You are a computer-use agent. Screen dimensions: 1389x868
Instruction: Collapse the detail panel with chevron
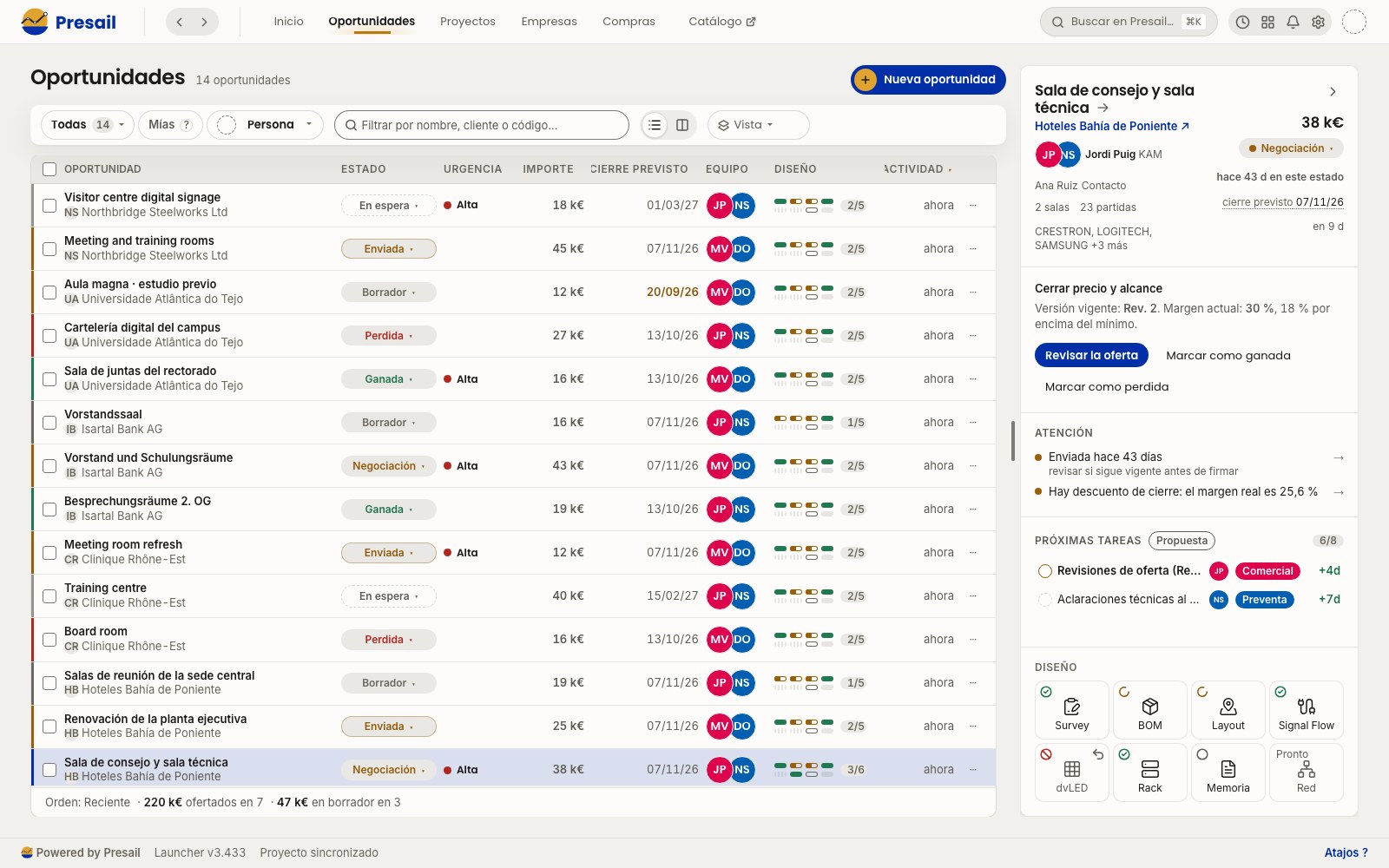click(1333, 91)
